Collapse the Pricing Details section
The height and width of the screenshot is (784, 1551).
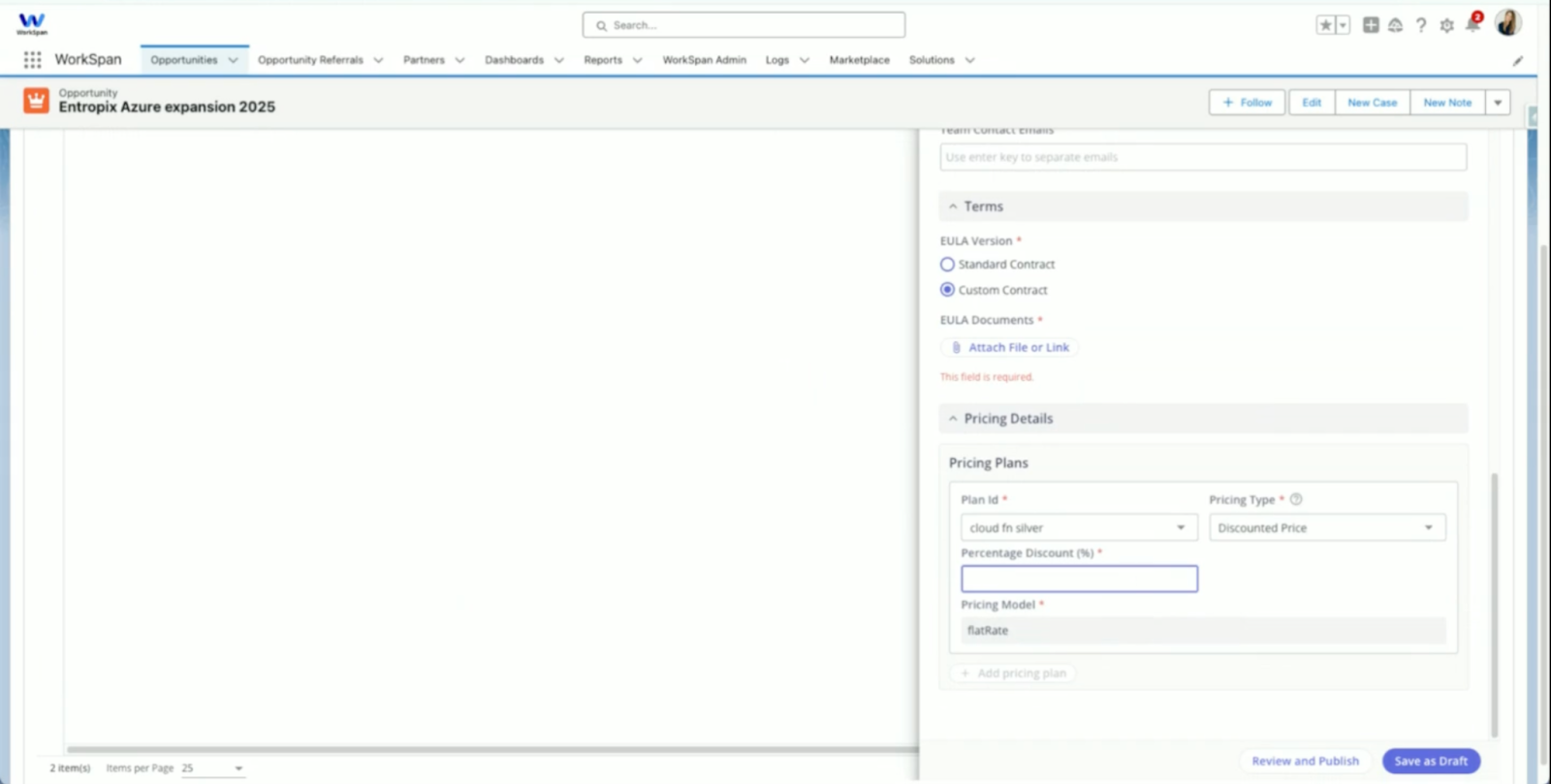[953, 419]
